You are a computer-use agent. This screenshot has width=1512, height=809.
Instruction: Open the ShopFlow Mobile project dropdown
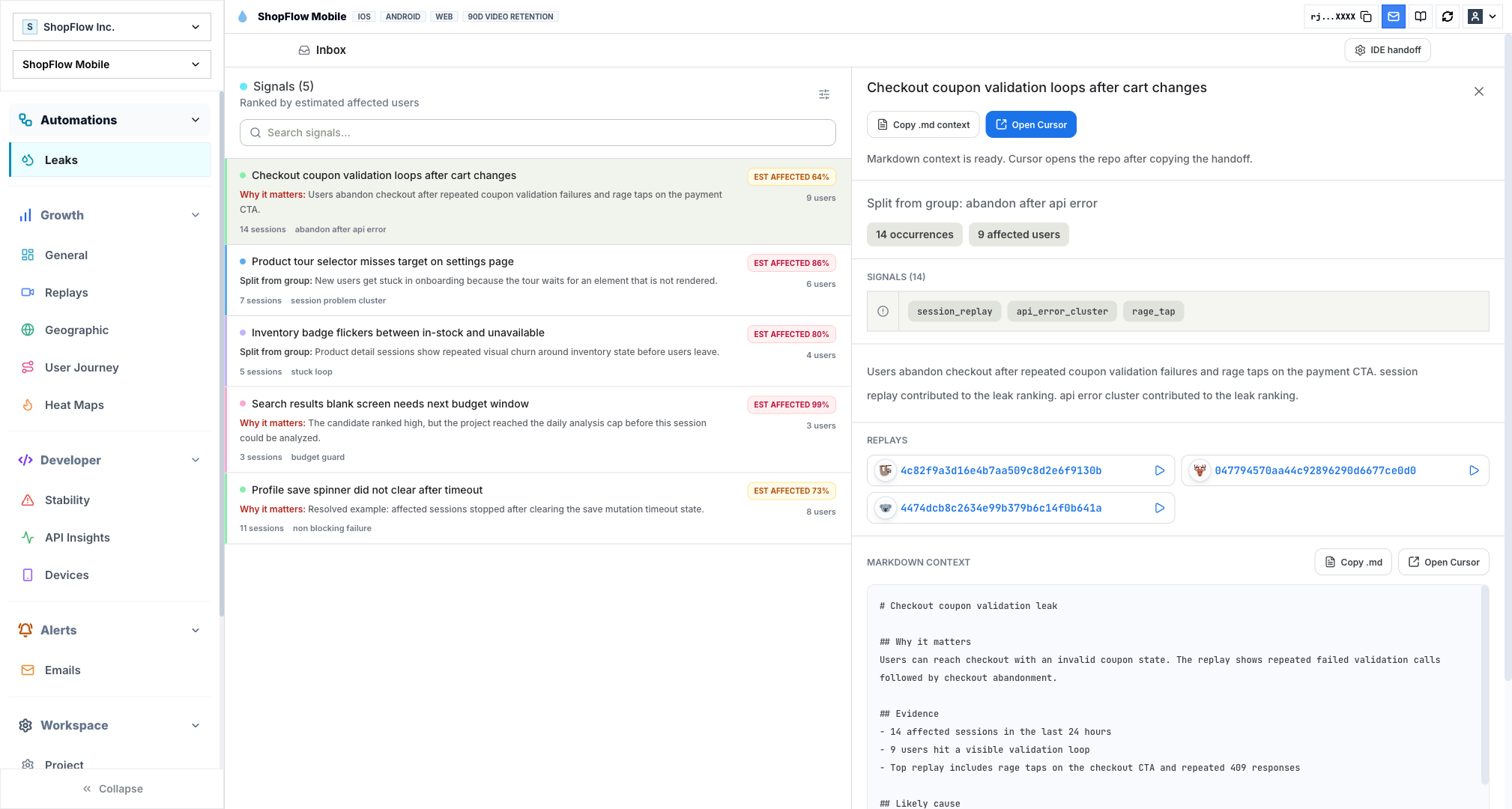pos(112,64)
